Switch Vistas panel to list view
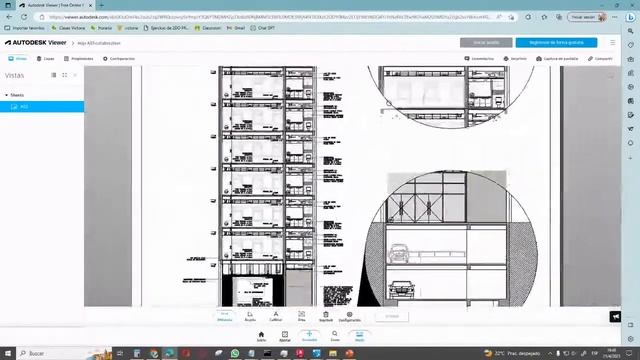 (53, 75)
